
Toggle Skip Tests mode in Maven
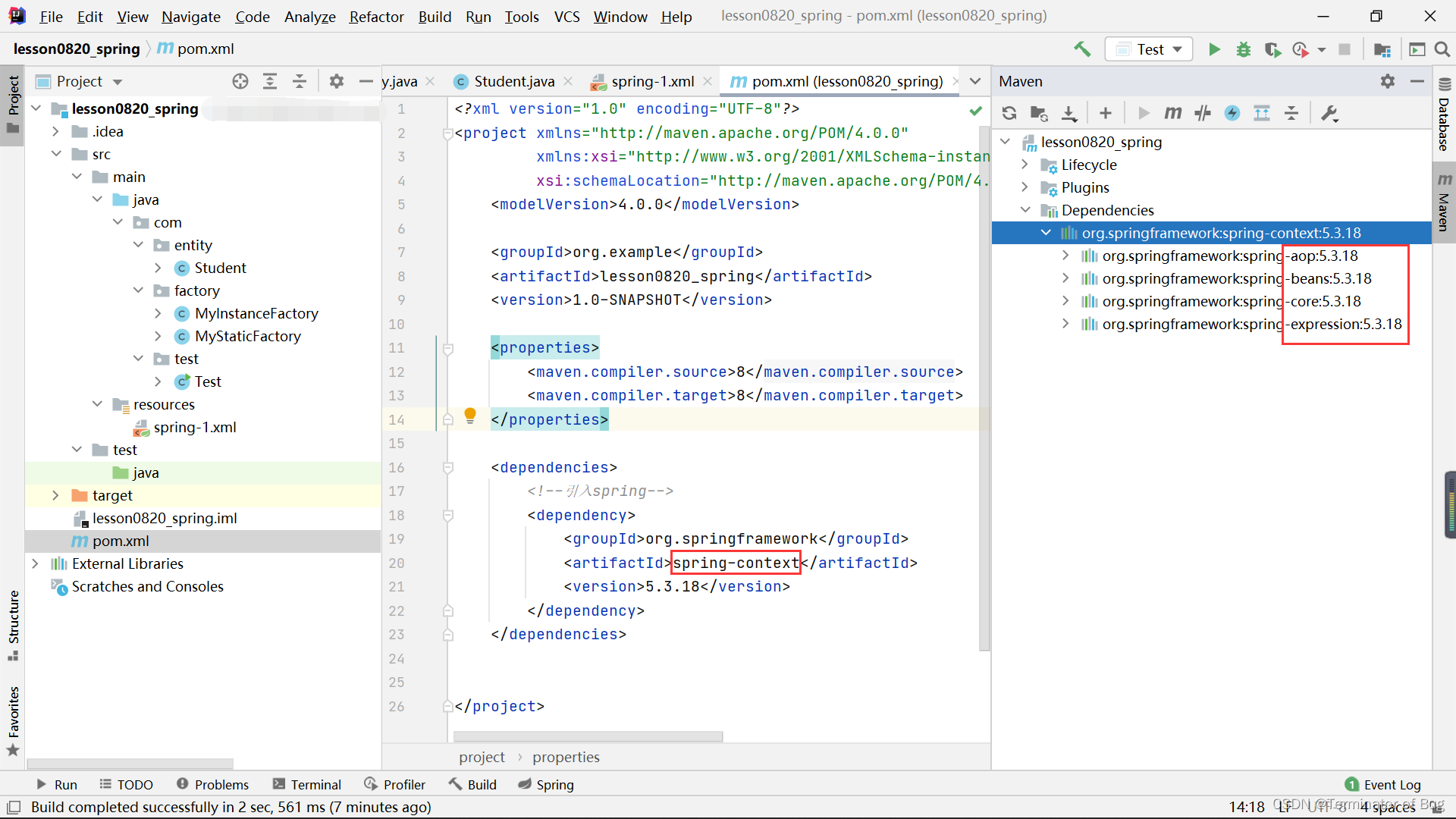[1232, 113]
